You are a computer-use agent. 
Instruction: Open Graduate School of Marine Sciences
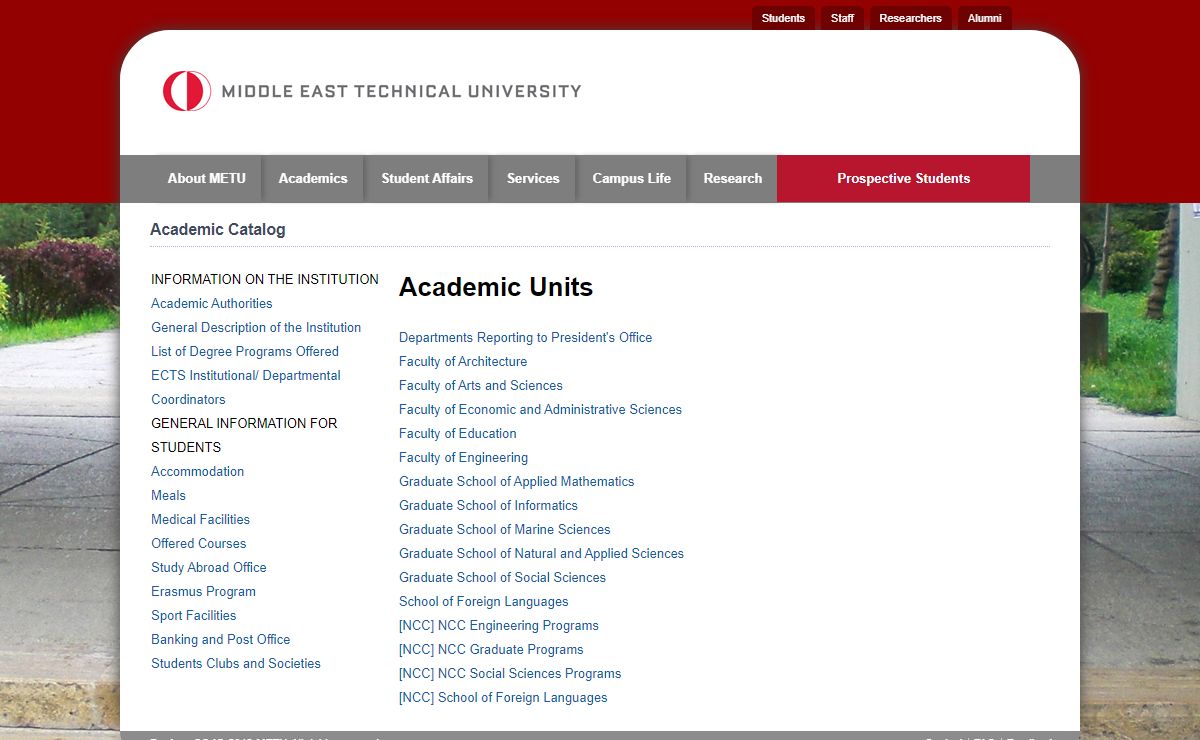point(505,529)
